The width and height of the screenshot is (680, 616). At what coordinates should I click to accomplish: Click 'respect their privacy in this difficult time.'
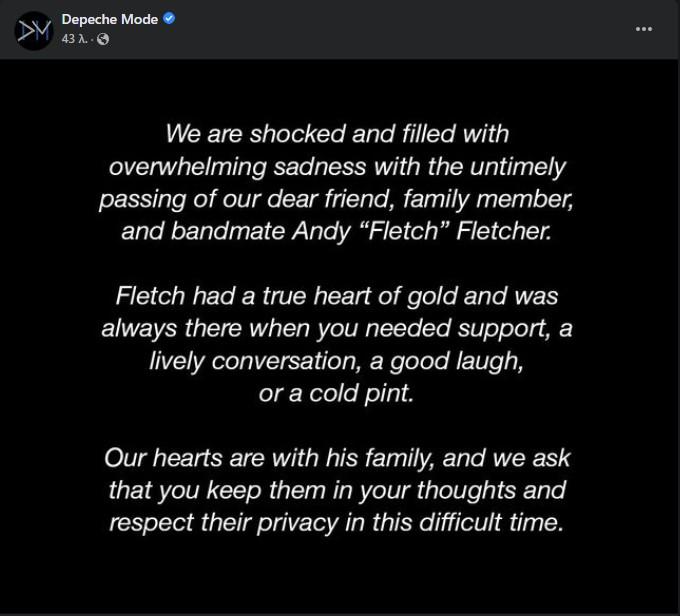pyautogui.click(x=337, y=522)
